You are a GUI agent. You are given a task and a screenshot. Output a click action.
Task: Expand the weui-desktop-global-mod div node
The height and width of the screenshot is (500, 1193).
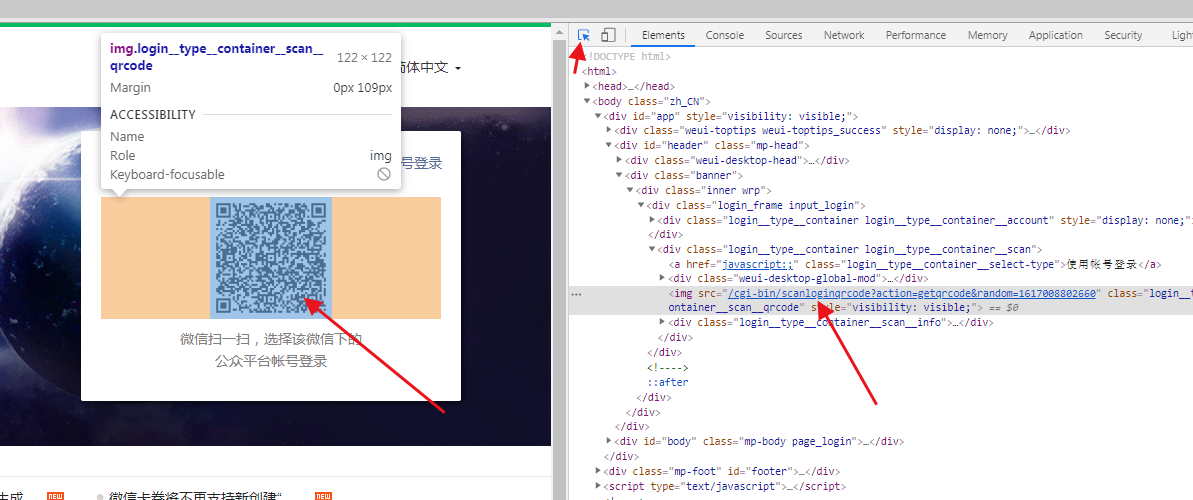tap(663, 279)
